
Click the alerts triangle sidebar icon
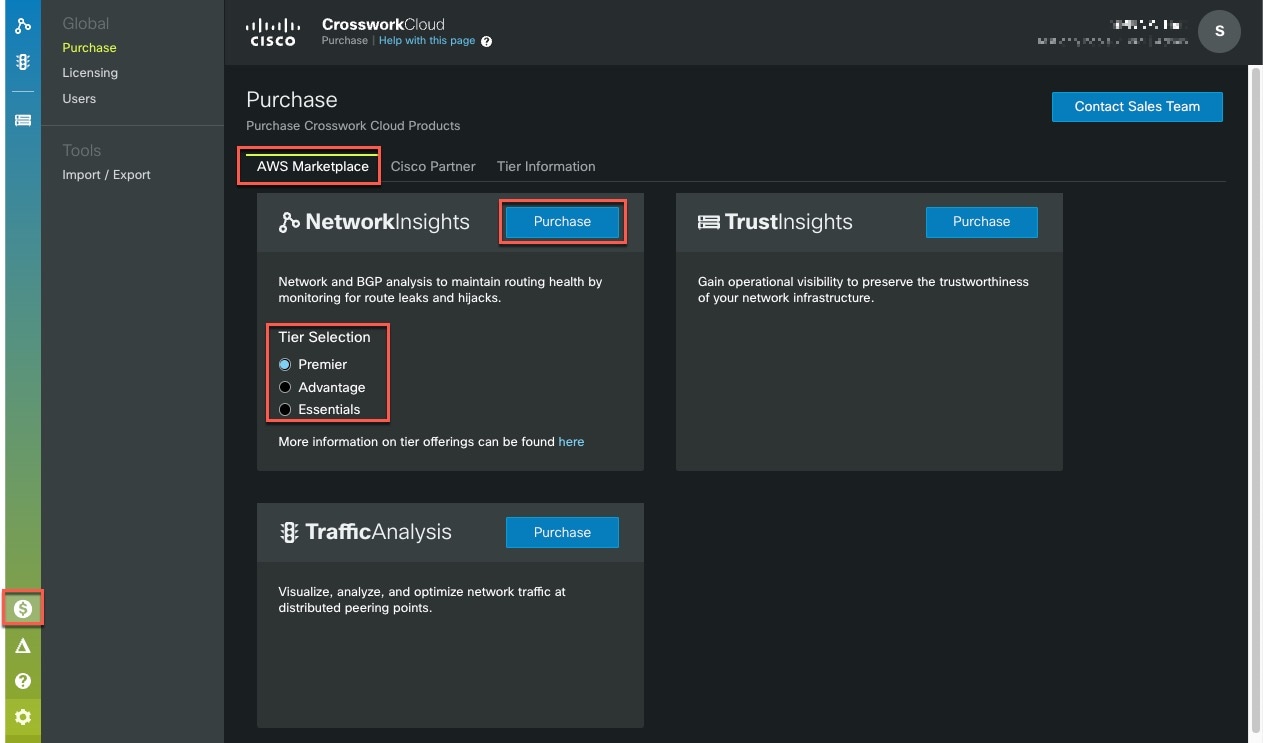22,646
